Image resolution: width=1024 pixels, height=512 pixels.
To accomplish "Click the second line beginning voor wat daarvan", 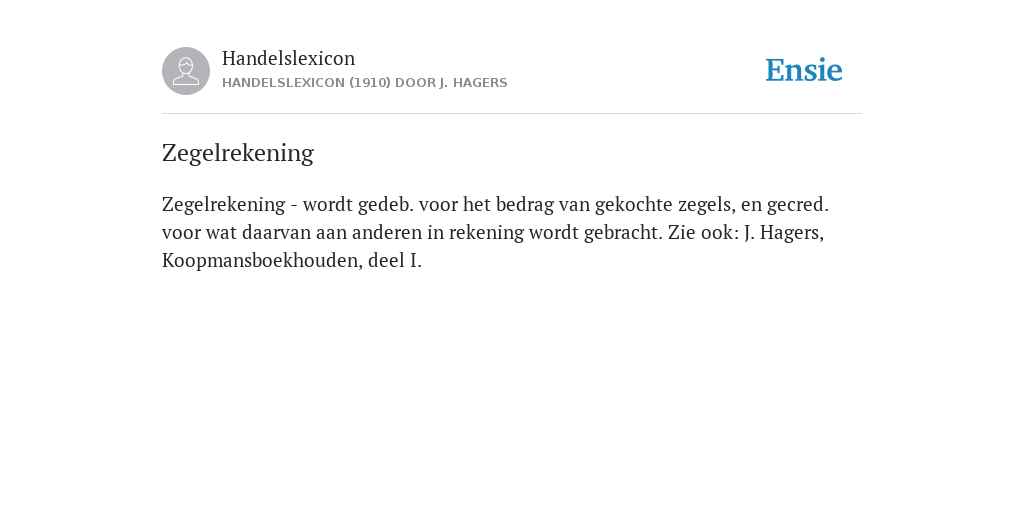I will (493, 232).
